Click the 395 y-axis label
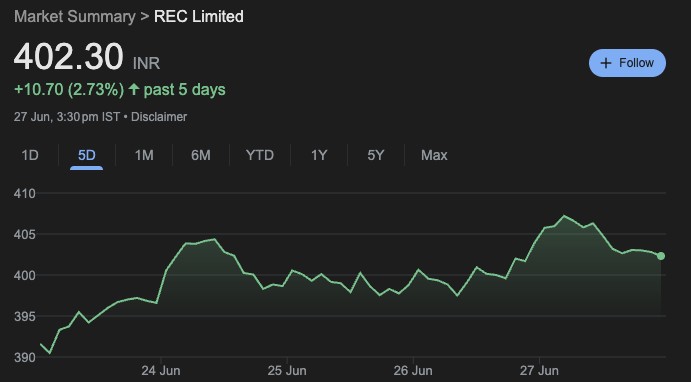Screen dimensions: 691x382 (x=24, y=316)
